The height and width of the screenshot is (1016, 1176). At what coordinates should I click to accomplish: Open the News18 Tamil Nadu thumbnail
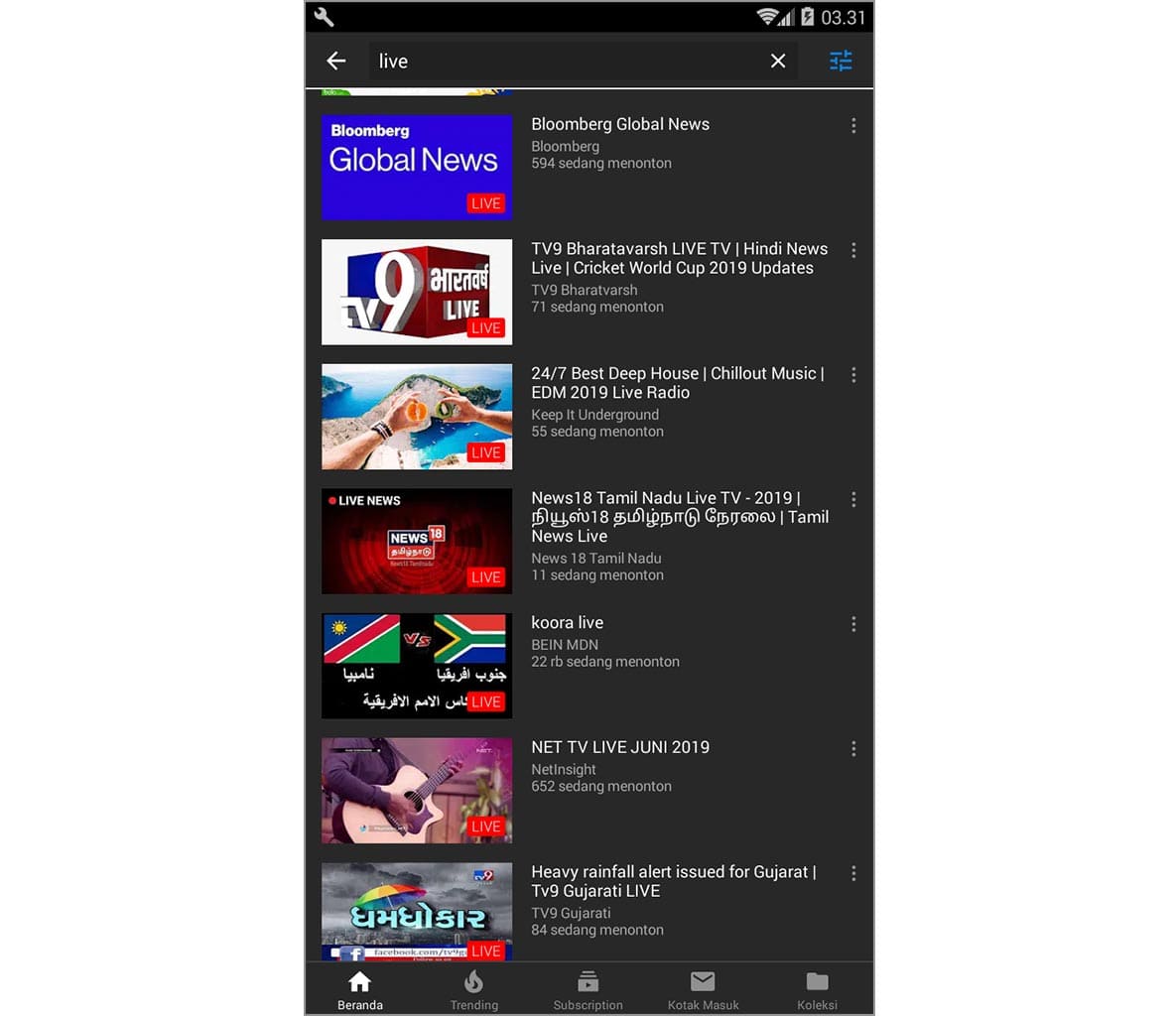417,541
